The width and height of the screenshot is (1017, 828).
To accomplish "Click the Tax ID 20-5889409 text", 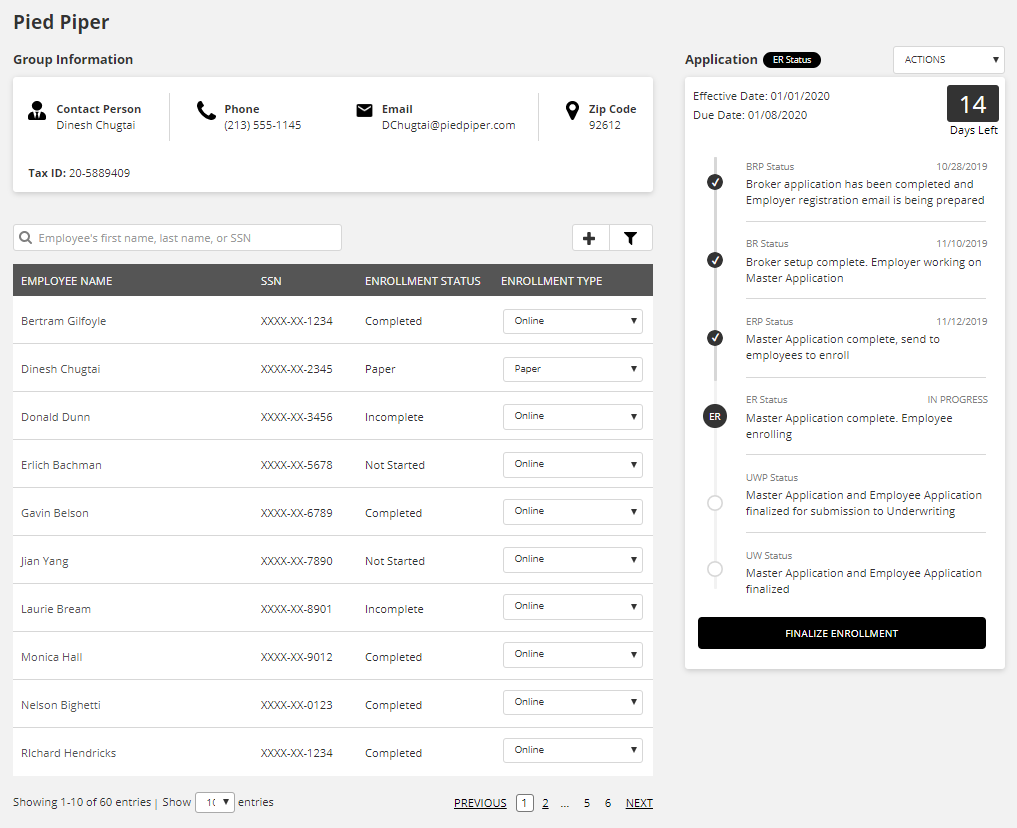I will (x=79, y=173).
